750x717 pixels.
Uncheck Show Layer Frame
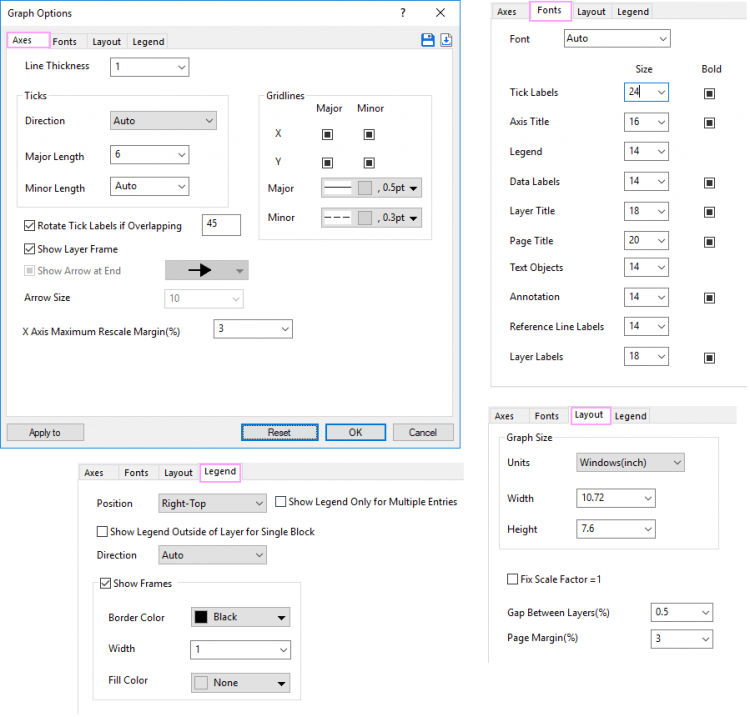click(30, 249)
